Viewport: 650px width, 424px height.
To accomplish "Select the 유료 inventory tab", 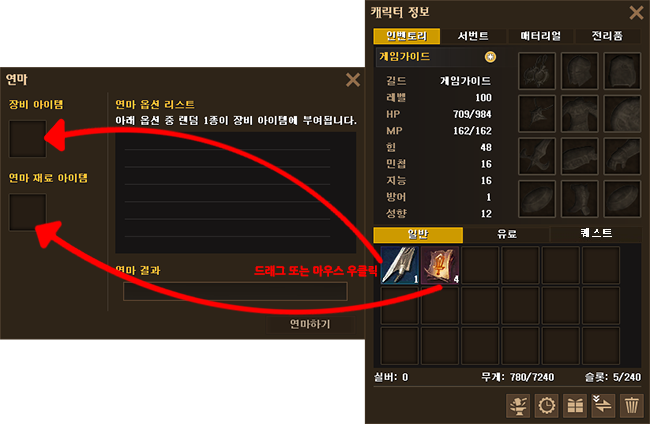I will 507,234.
